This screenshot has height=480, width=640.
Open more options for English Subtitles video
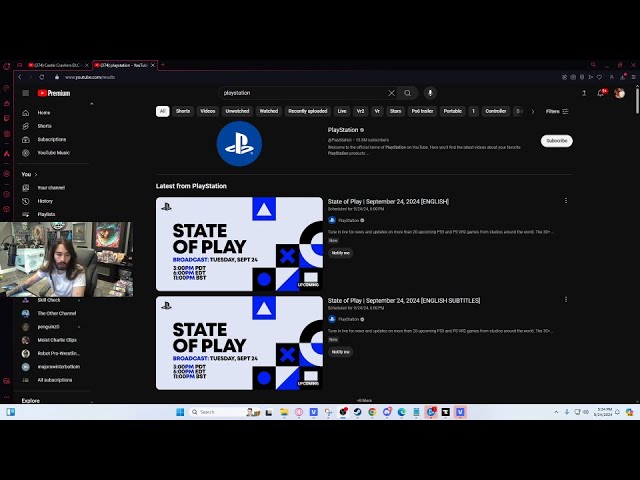[566, 300]
